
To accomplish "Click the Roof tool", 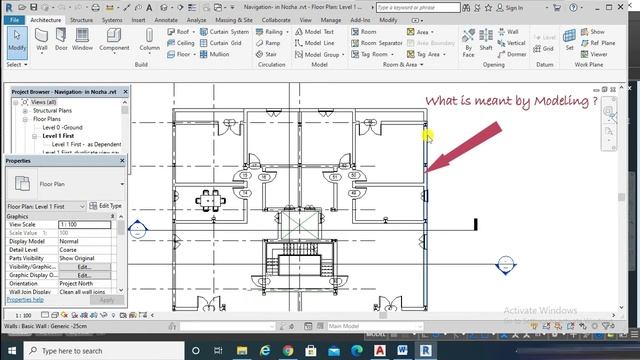I will pos(179,31).
